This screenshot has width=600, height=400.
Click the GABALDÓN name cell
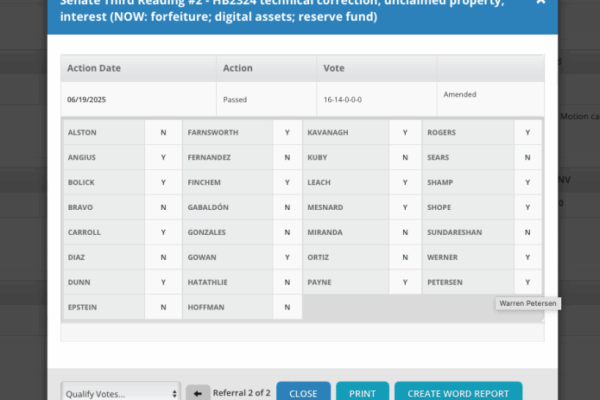(x=228, y=207)
